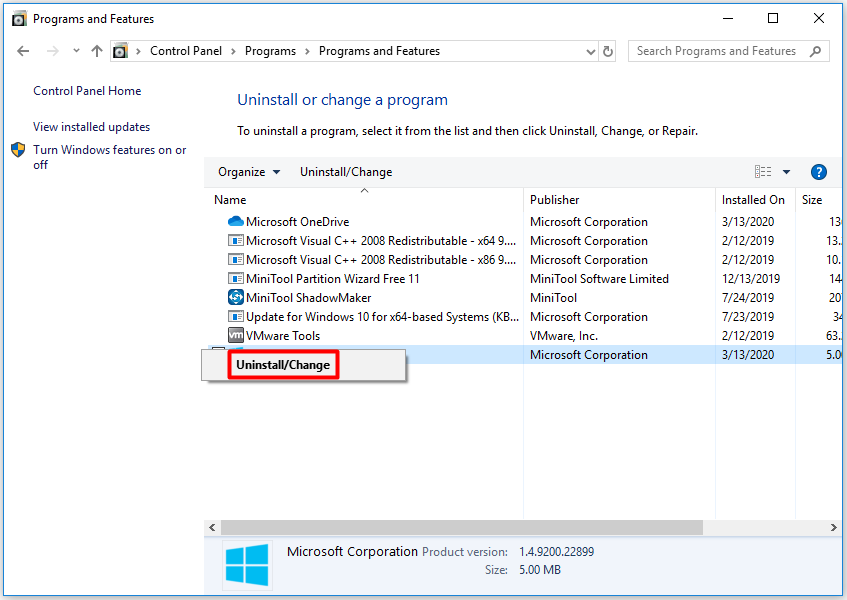Select Update for Windows 10 x64-based Systems
Screen dimensions: 847x600
(x=382, y=316)
